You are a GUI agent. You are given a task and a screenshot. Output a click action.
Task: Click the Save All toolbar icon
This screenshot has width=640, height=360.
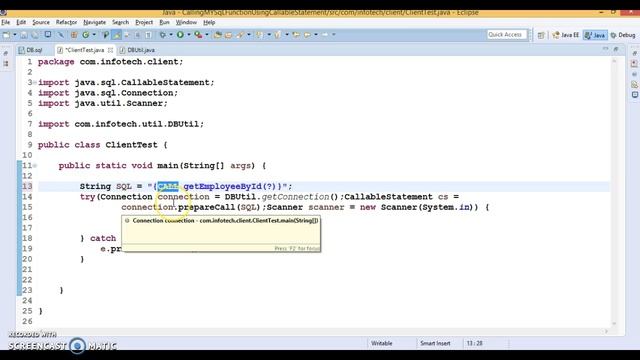click(x=35, y=35)
